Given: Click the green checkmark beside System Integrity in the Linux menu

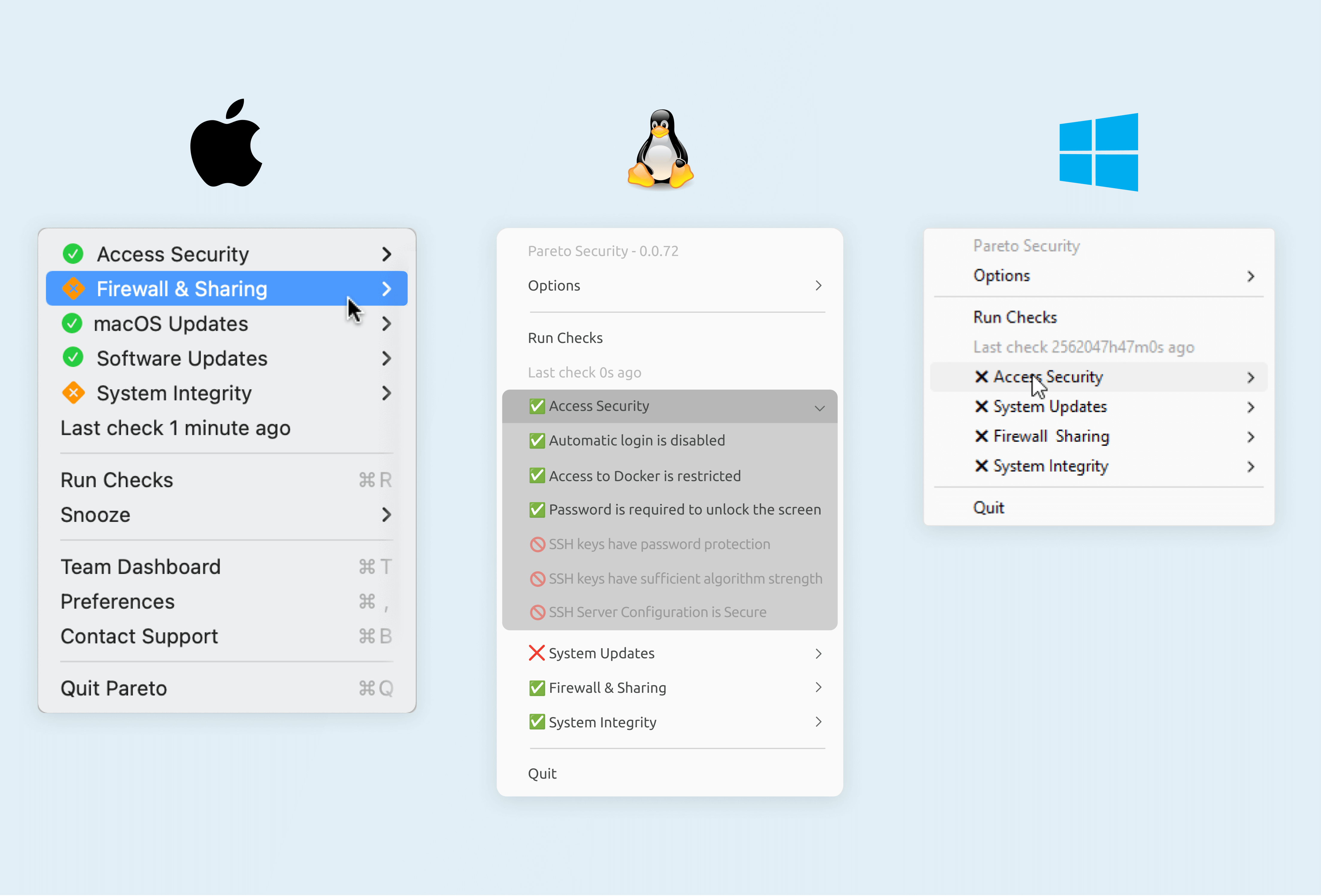Looking at the screenshot, I should click(537, 722).
